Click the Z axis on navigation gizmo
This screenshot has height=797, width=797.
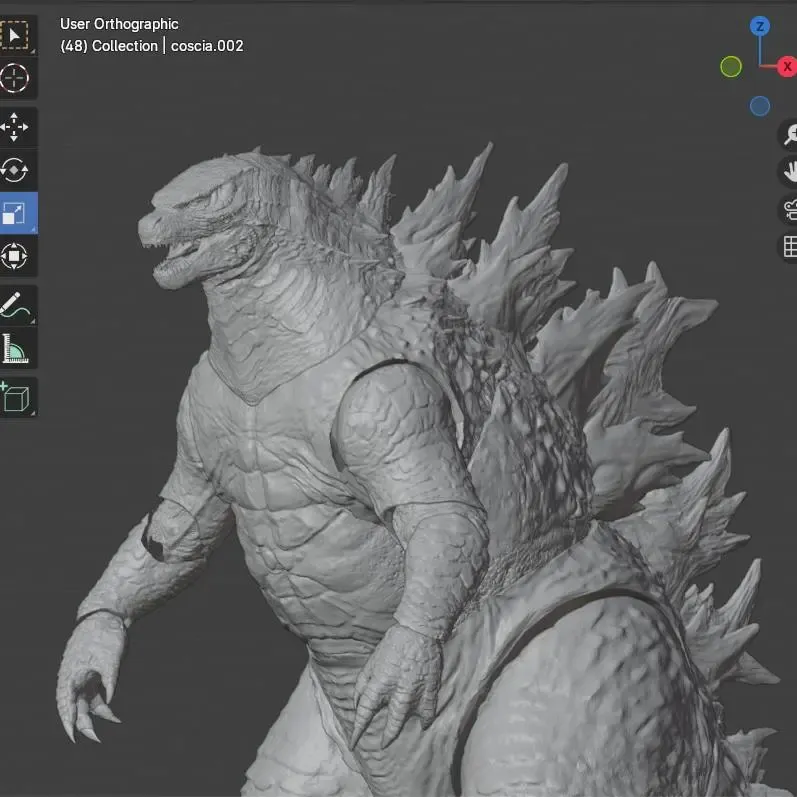759,26
